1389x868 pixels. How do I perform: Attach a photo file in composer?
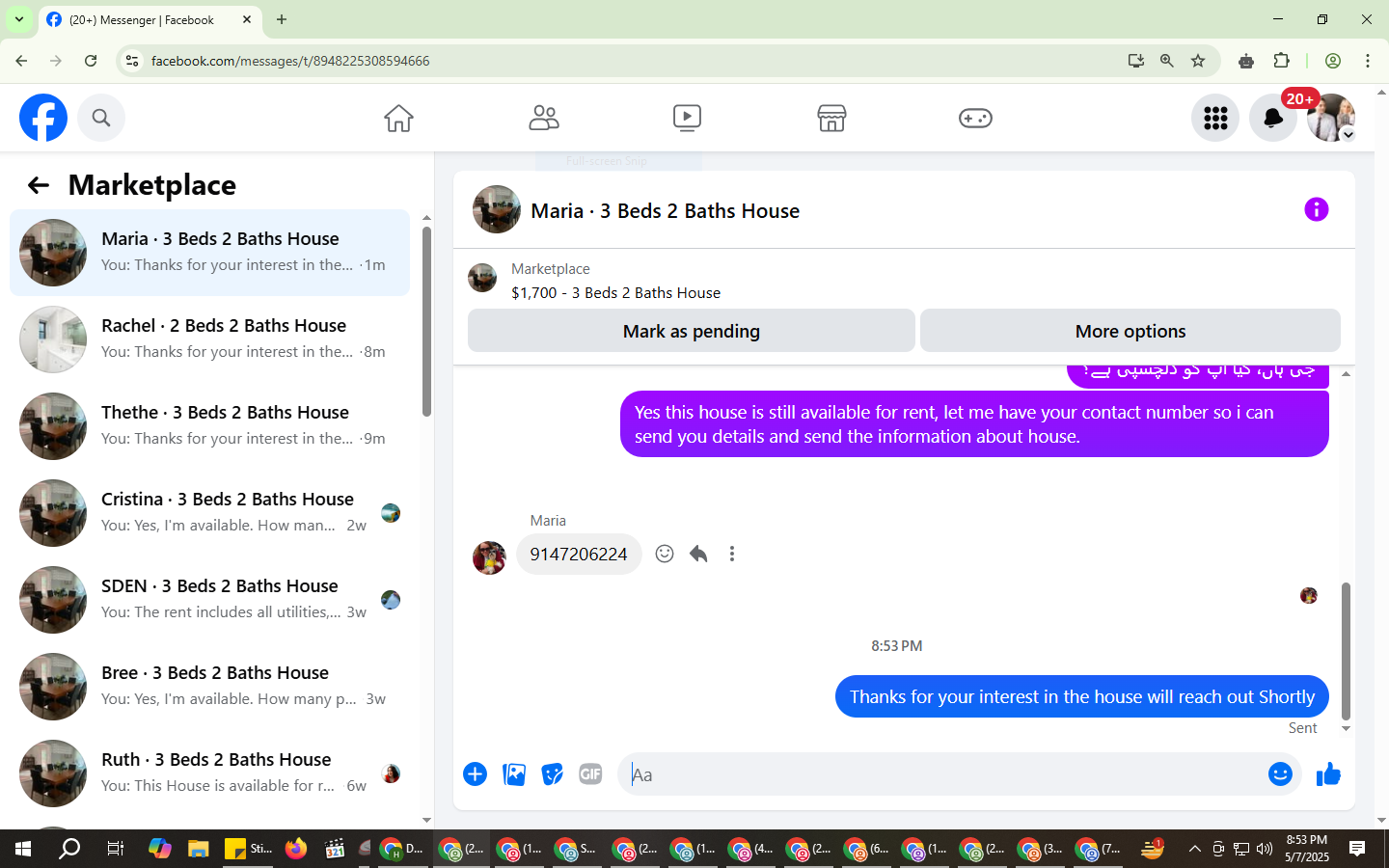(x=514, y=774)
